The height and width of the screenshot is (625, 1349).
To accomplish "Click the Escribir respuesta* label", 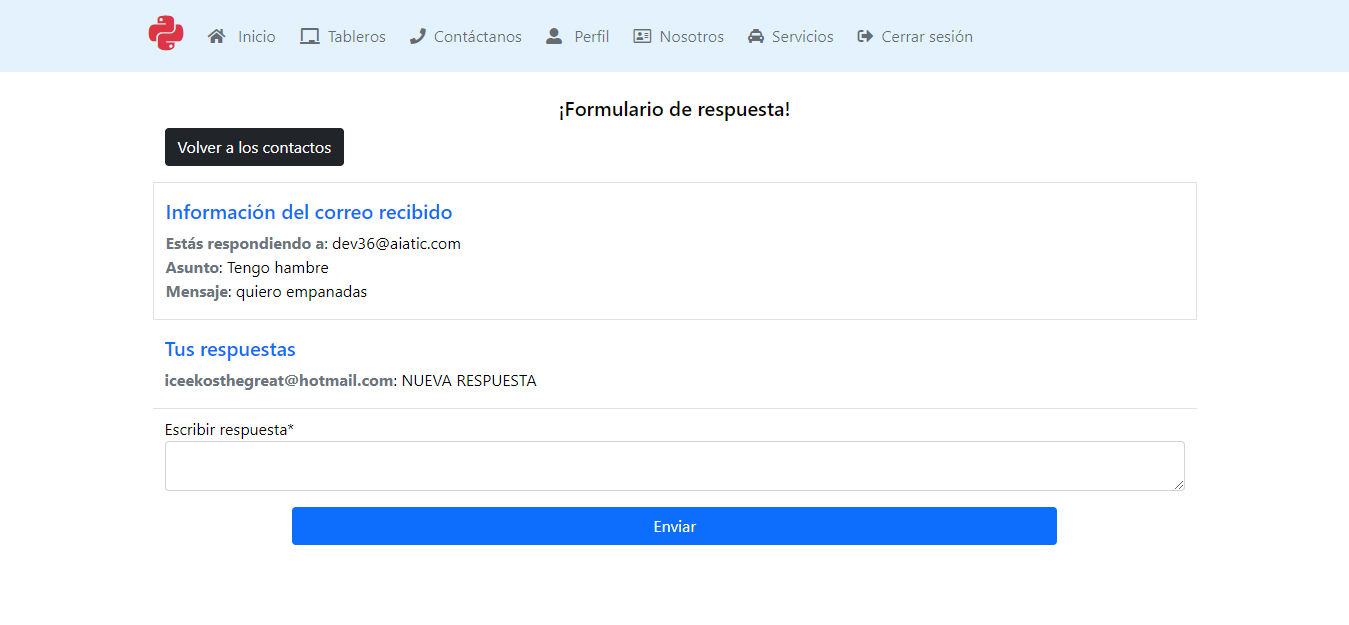I will click(230, 430).
